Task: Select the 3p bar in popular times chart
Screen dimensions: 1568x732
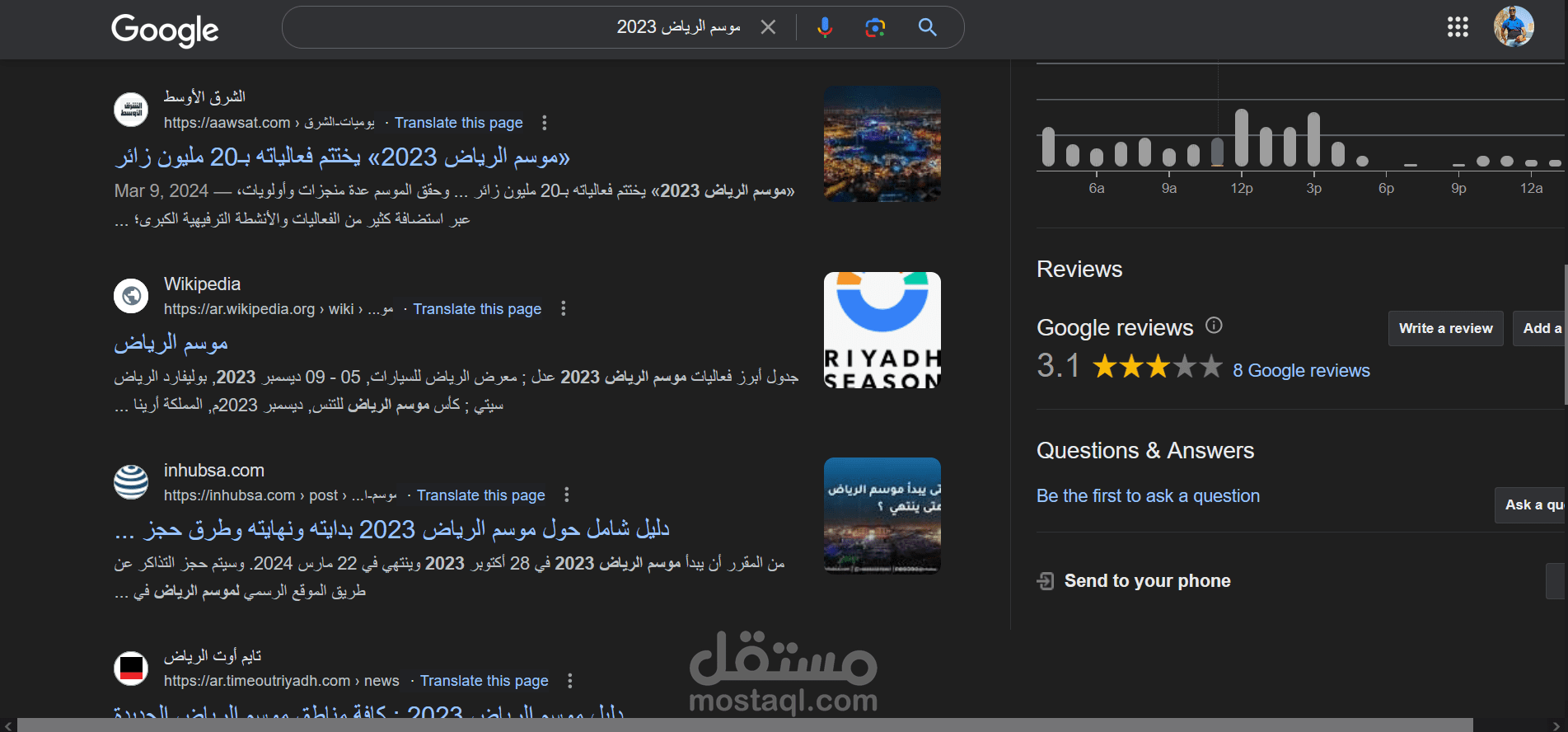Action: click(x=1314, y=139)
